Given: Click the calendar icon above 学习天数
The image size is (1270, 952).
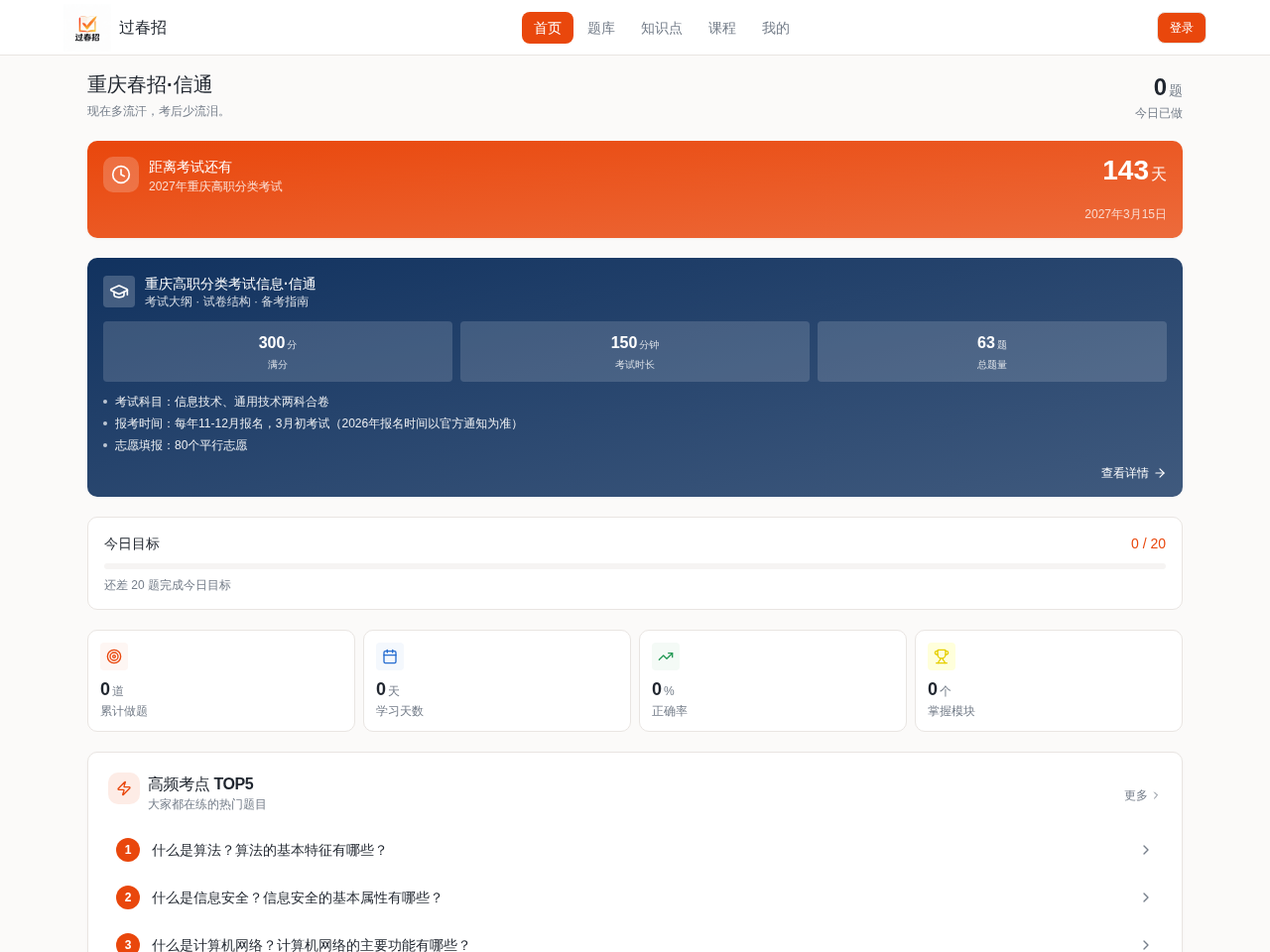Looking at the screenshot, I should coord(390,656).
